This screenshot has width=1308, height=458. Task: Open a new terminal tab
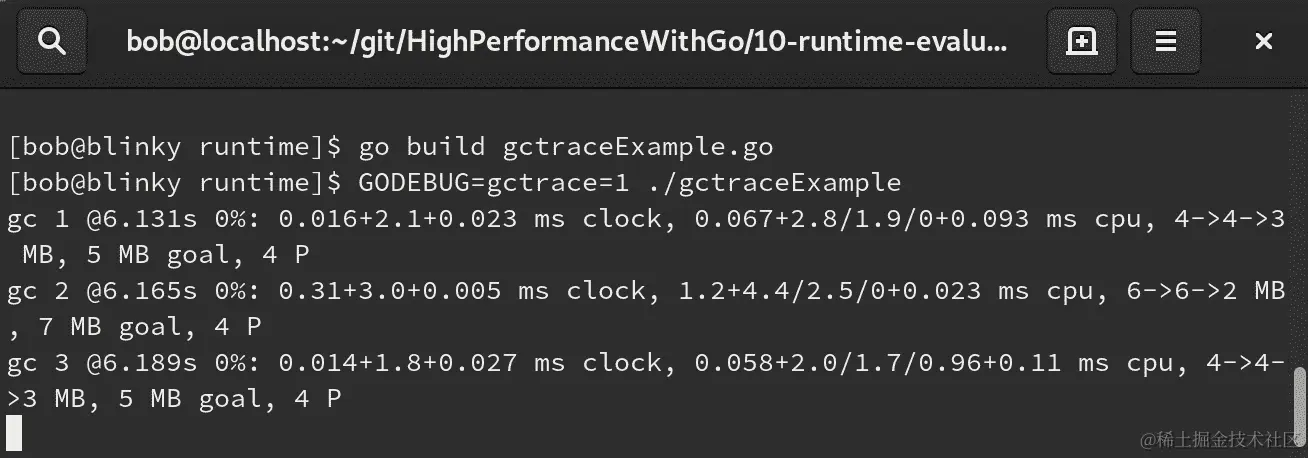click(x=1081, y=41)
